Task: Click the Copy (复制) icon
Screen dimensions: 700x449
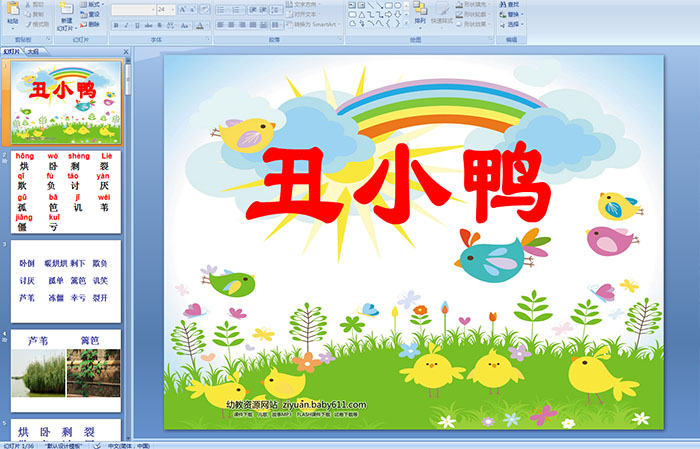Action: tap(28, 15)
